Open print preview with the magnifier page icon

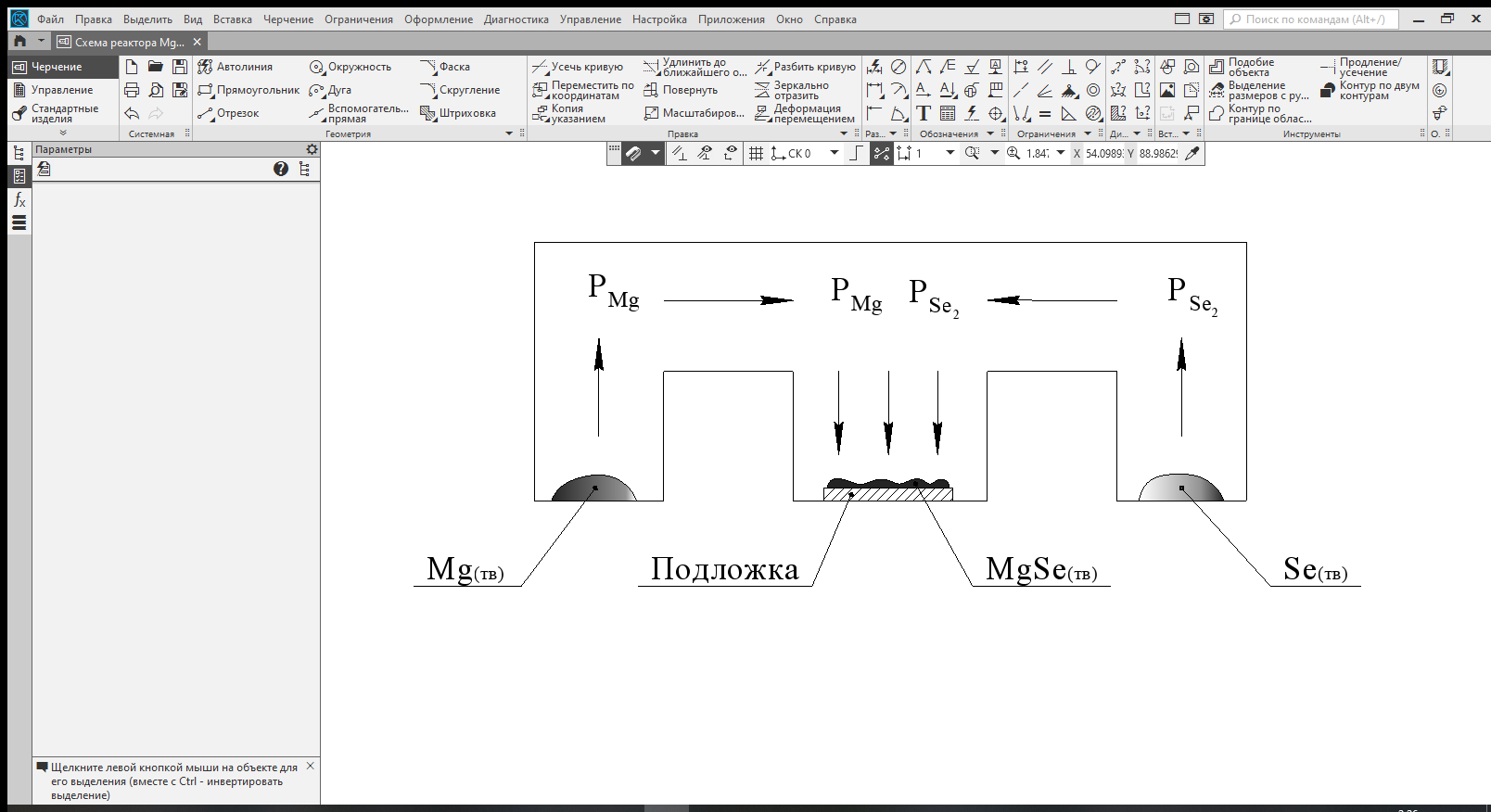coord(156,90)
